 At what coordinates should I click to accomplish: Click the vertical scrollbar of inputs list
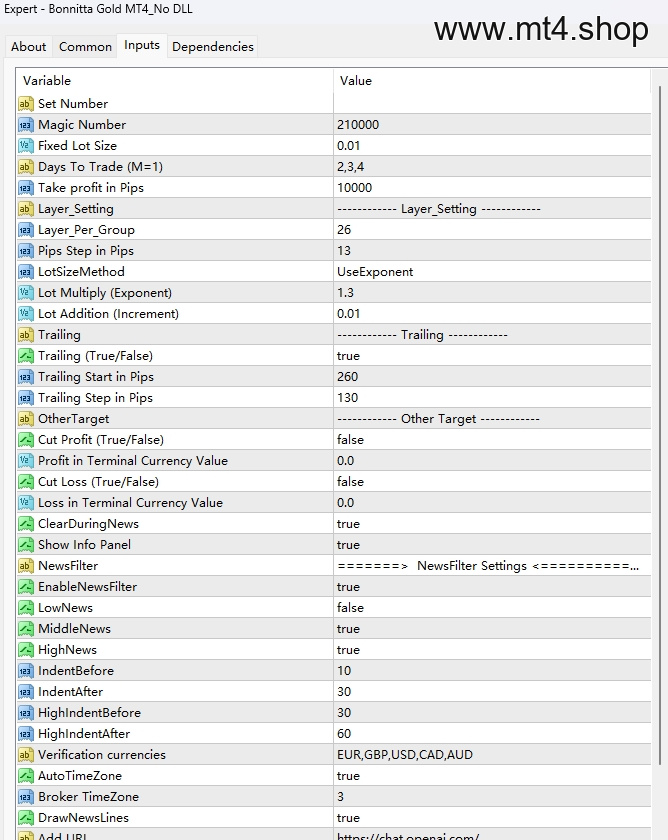[x=659, y=423]
